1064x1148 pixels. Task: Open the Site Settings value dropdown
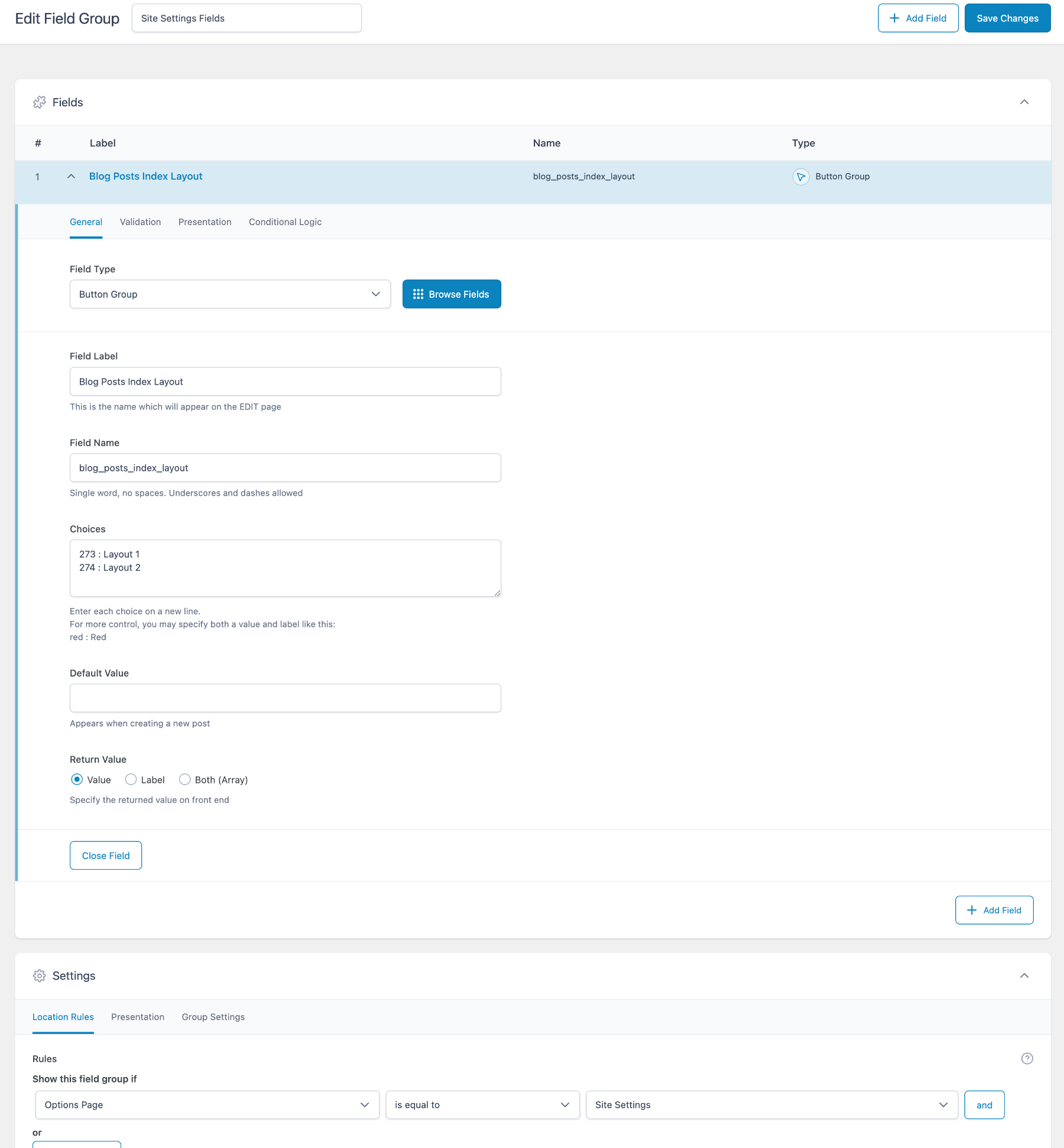[x=771, y=1105]
